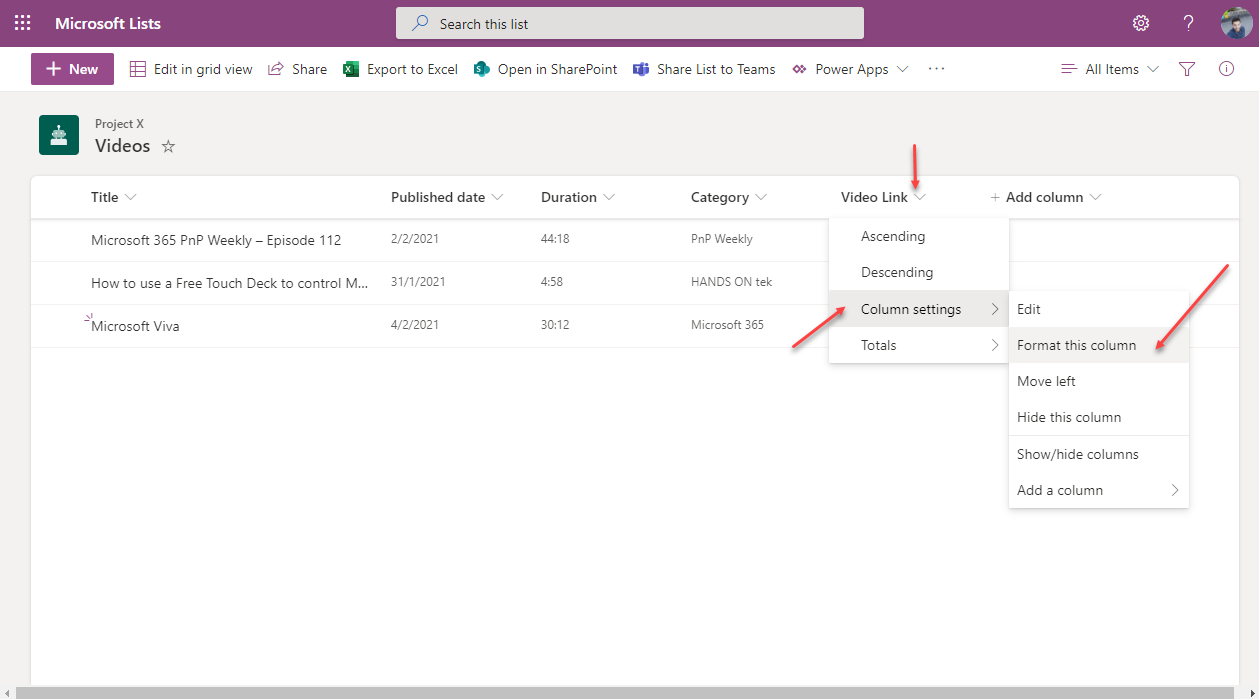This screenshot has height=699, width=1259.
Task: Open the Add column dropdown
Action: pos(1046,197)
